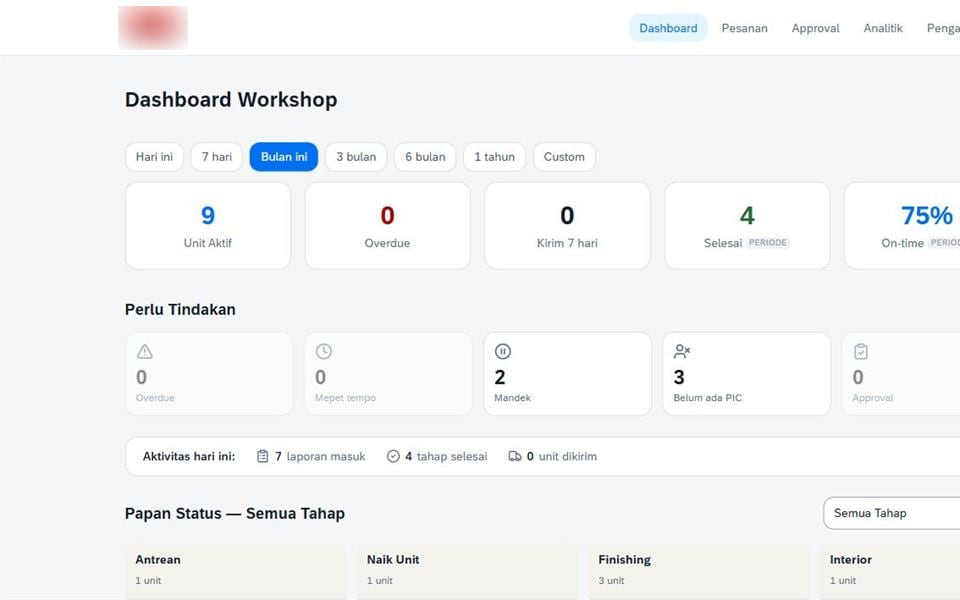Open the Kirim 7 hari card
The image size is (960, 600).
pos(567,225)
